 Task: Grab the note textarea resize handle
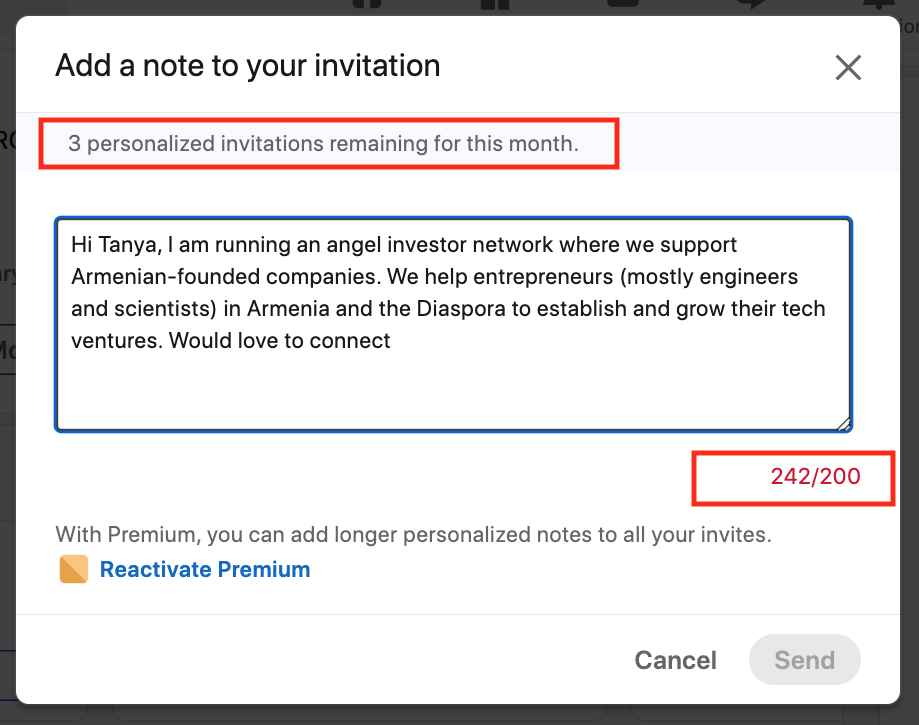(x=843, y=423)
